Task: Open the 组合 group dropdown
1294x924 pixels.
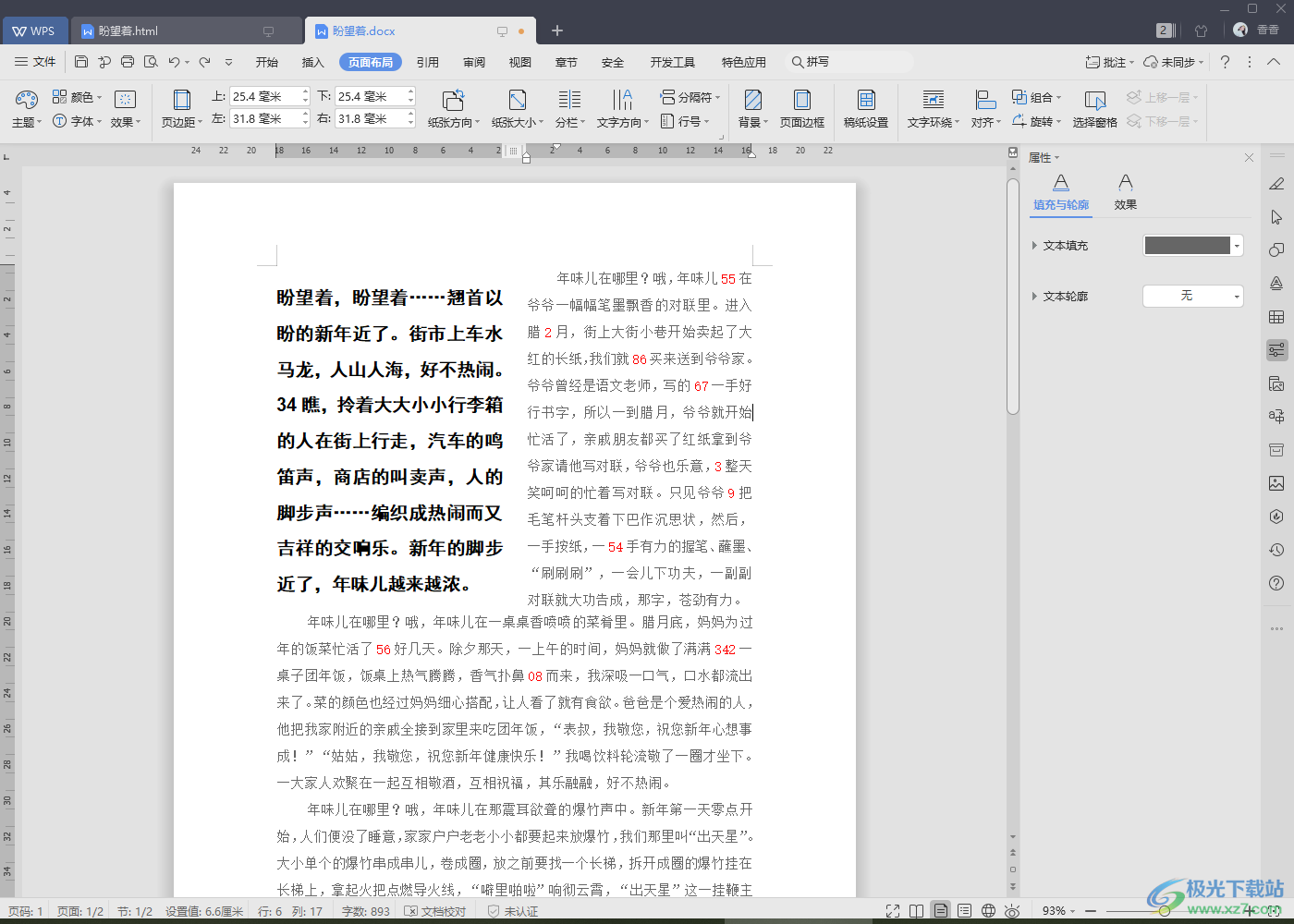Action: pos(1036,97)
